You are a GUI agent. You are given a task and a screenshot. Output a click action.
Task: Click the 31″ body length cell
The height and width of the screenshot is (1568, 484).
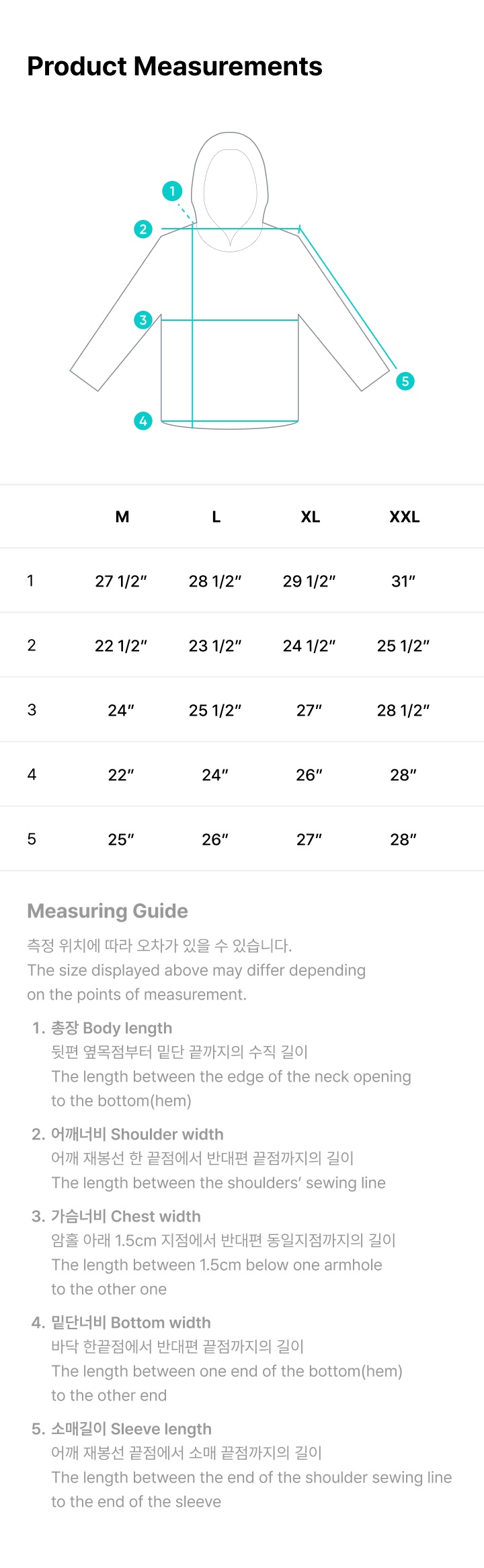coord(403,581)
